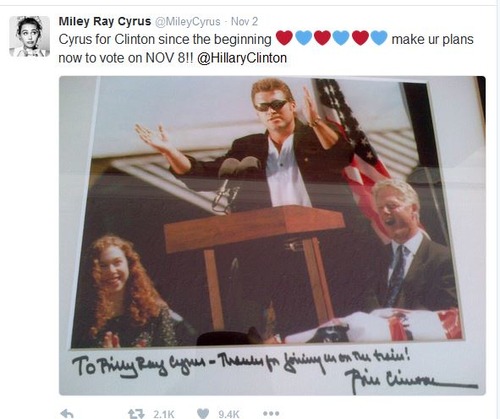Open the more options ellipsis icon

271,414
